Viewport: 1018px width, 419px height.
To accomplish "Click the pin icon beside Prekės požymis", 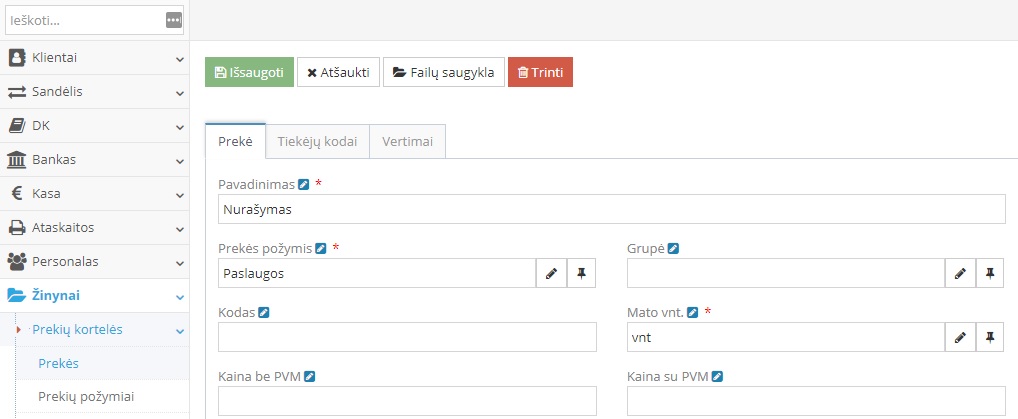I will coord(581,273).
